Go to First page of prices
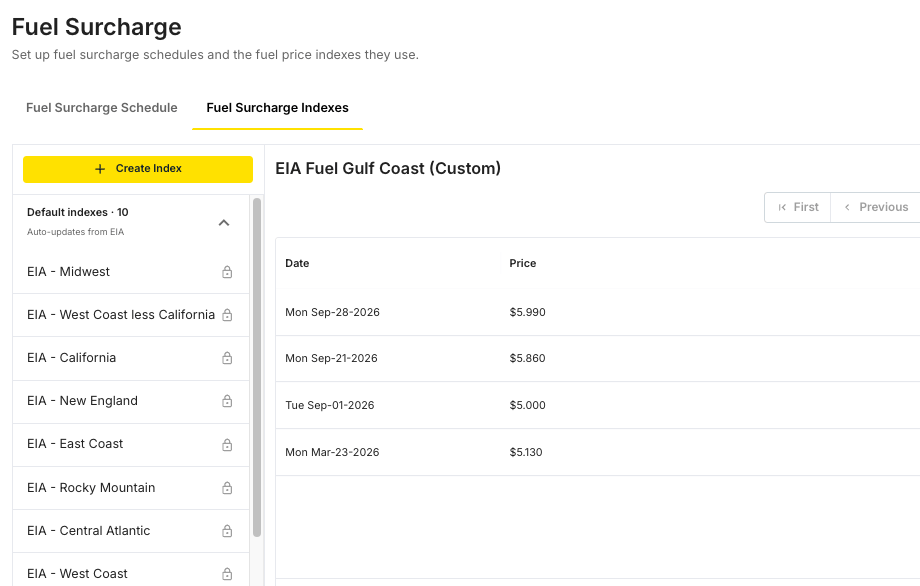The height and width of the screenshot is (586, 920). [797, 207]
